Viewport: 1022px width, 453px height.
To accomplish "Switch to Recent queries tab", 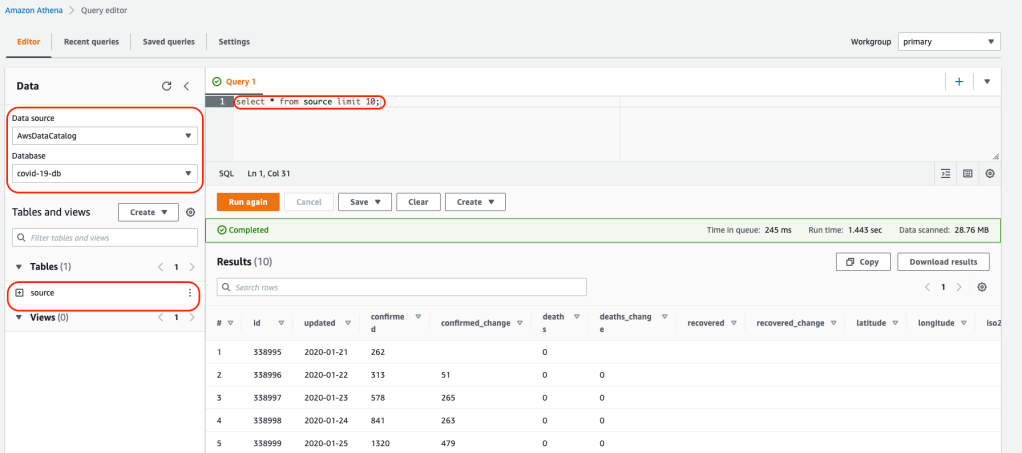I will coord(91,42).
